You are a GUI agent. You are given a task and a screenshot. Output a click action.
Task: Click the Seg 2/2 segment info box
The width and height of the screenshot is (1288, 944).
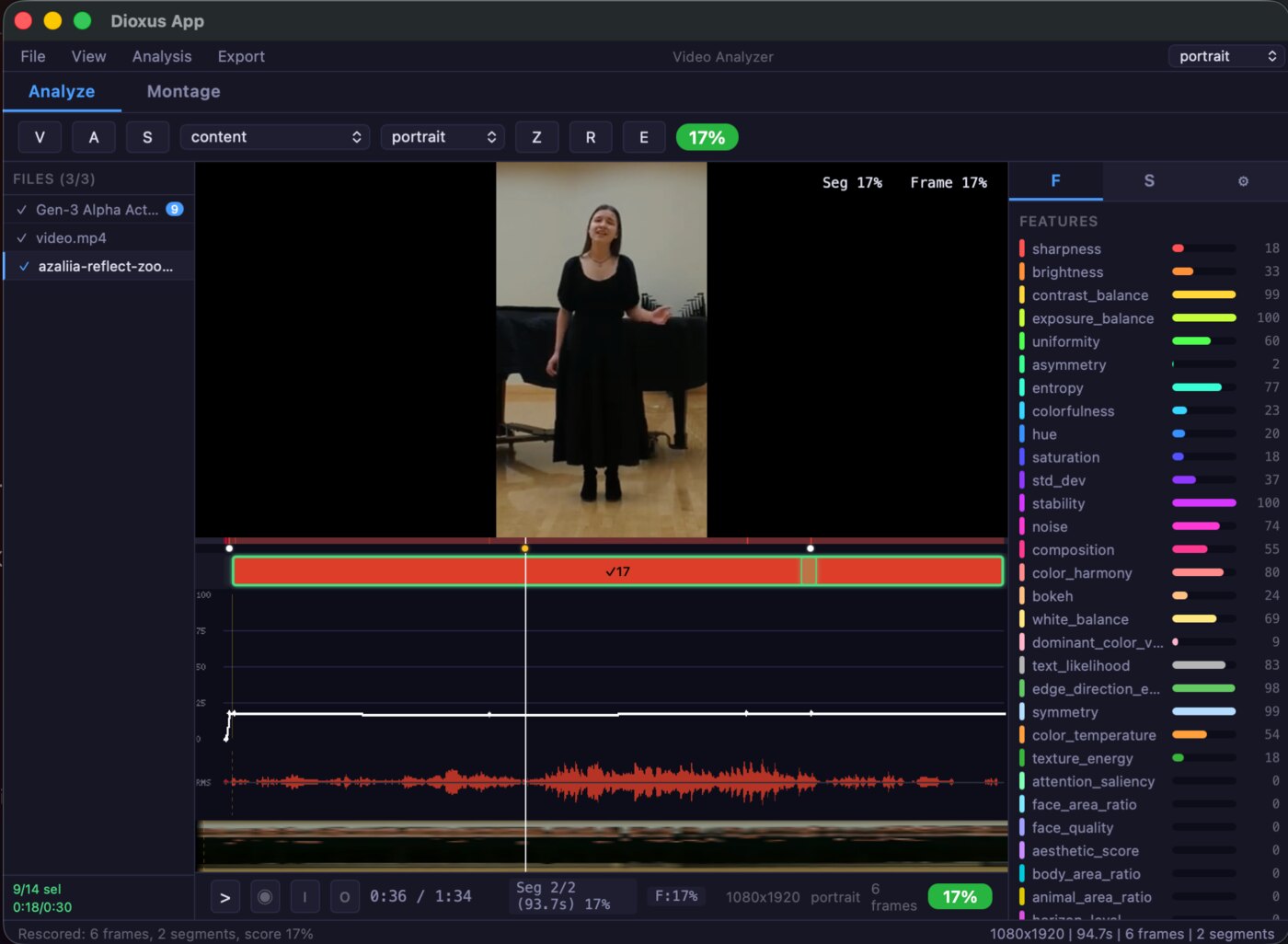point(572,896)
